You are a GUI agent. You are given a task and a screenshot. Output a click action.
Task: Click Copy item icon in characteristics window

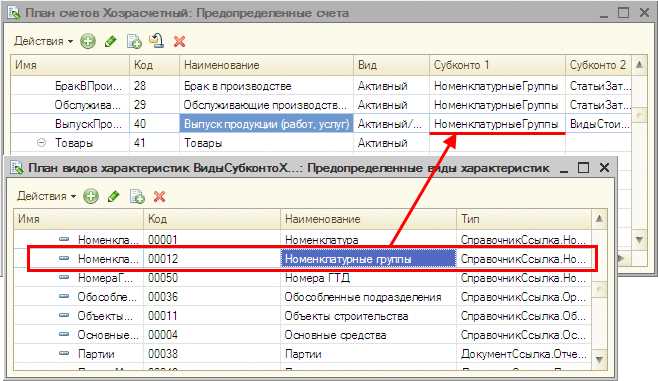point(137,196)
